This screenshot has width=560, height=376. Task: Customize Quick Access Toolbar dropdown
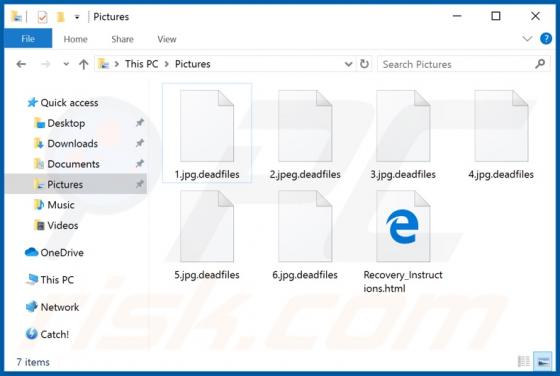(x=77, y=17)
